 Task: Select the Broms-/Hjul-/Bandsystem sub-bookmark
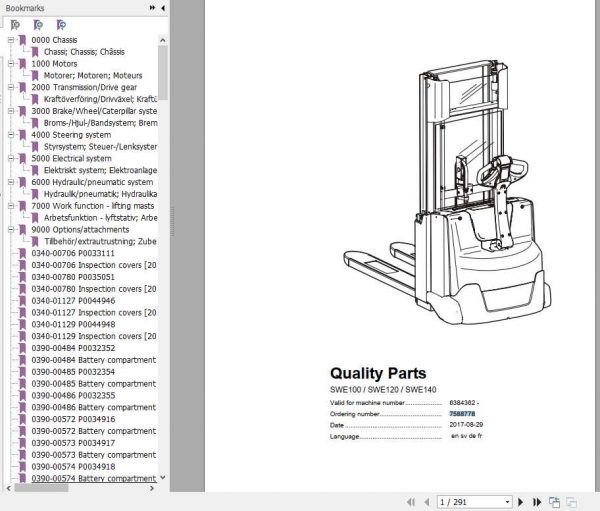tap(100, 123)
